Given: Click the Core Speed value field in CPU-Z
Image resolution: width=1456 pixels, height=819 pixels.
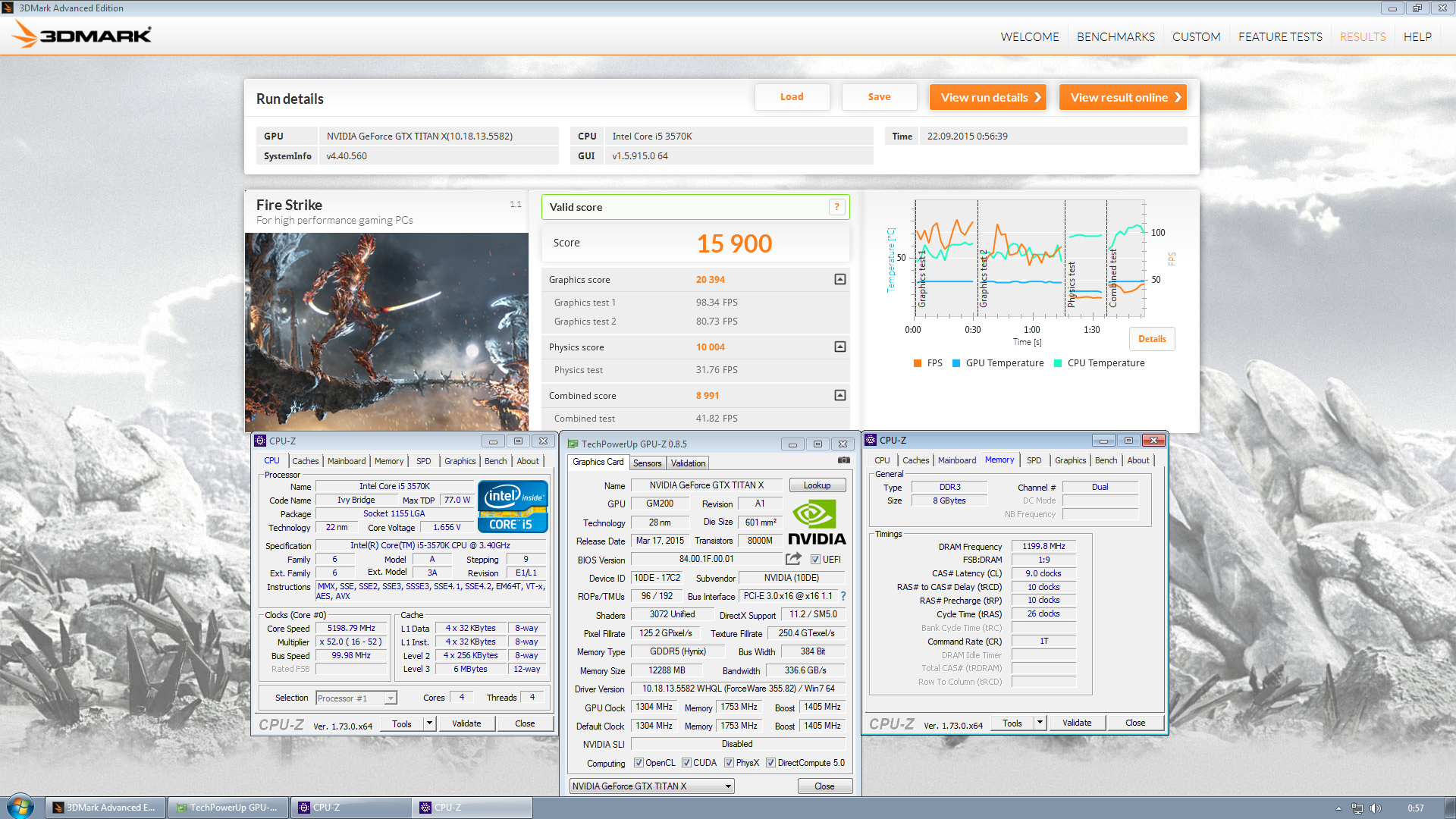Looking at the screenshot, I should (351, 629).
